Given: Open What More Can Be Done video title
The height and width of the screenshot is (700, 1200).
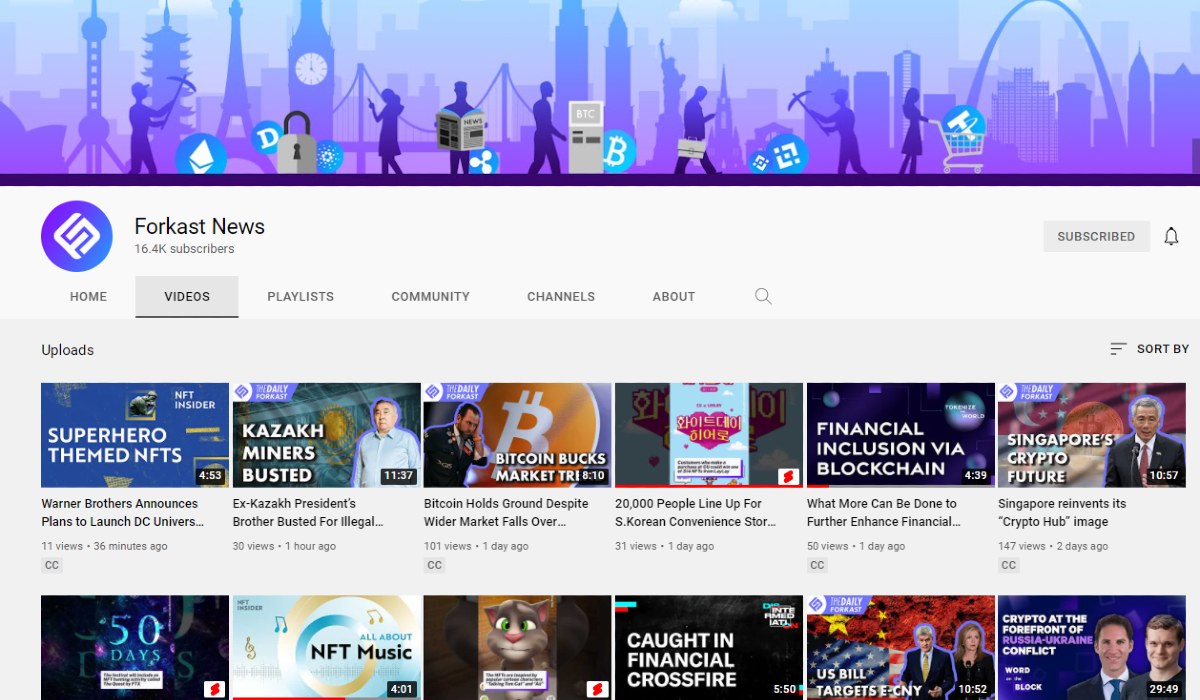Looking at the screenshot, I should click(x=884, y=513).
